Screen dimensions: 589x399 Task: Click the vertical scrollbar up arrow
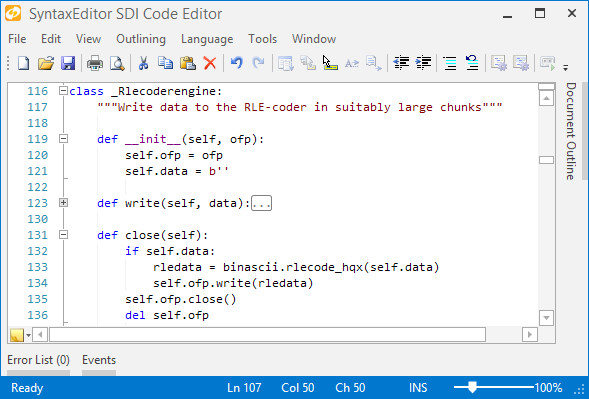pos(547,98)
